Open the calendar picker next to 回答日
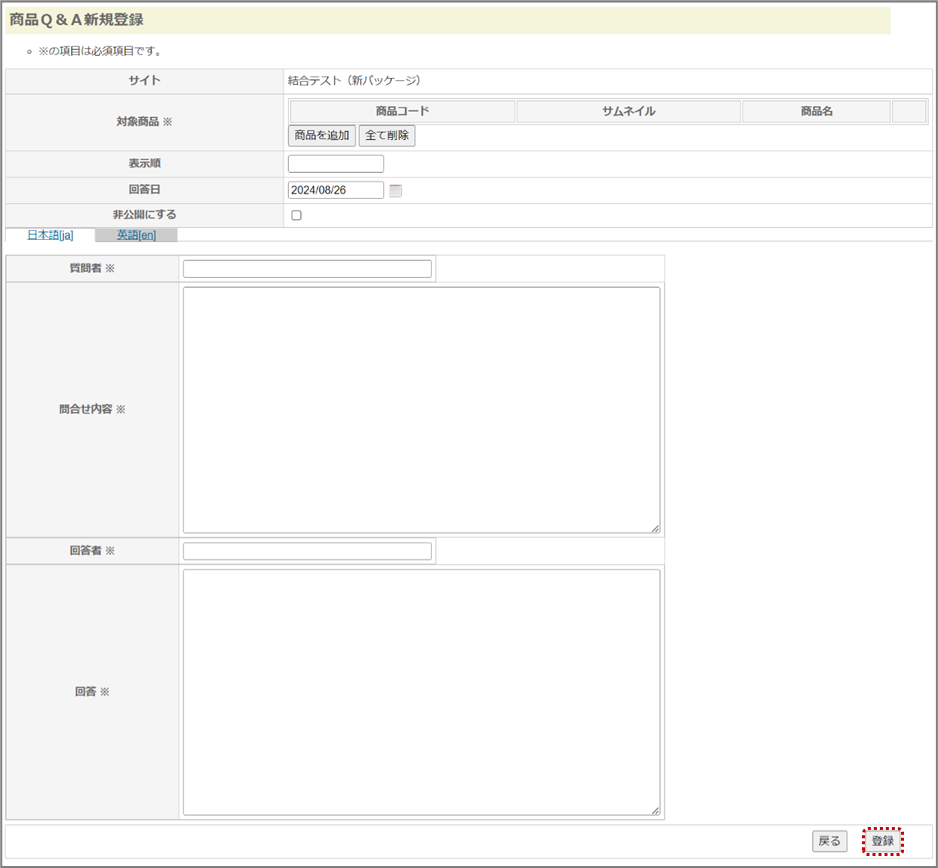The image size is (938, 868). 396,191
